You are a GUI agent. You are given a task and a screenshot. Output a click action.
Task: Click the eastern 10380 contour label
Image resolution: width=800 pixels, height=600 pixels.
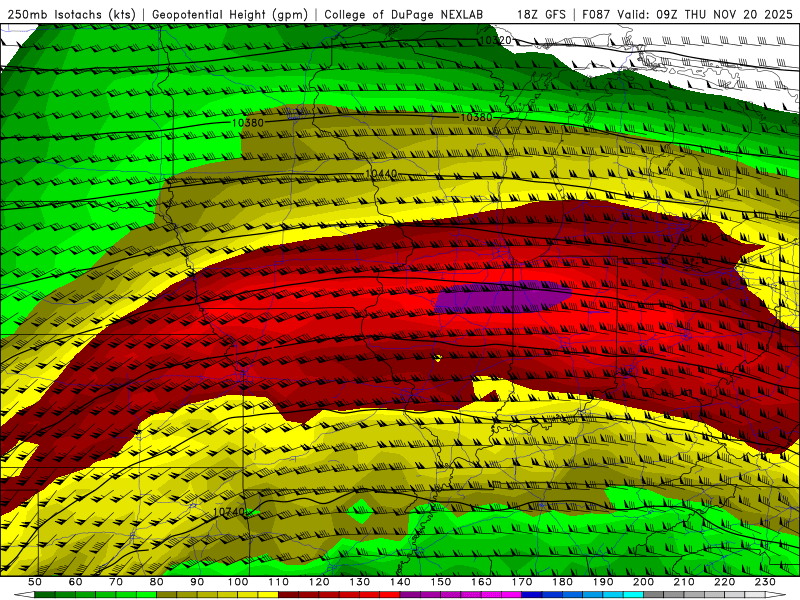pyautogui.click(x=477, y=118)
